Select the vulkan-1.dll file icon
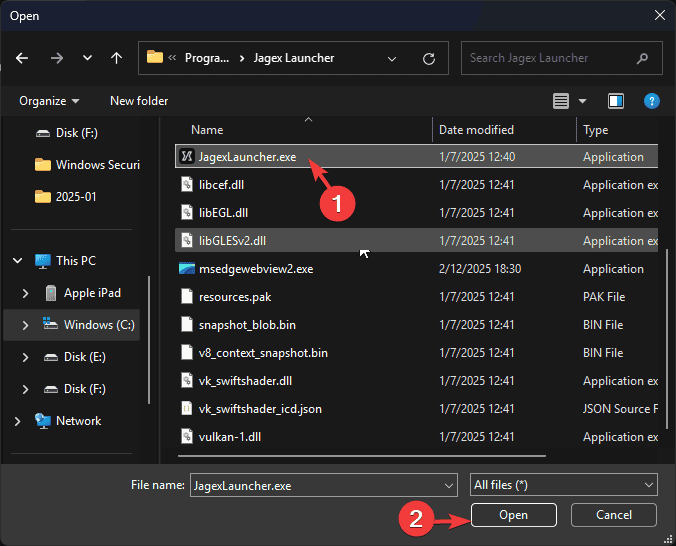Image resolution: width=676 pixels, height=546 pixels. (187, 436)
